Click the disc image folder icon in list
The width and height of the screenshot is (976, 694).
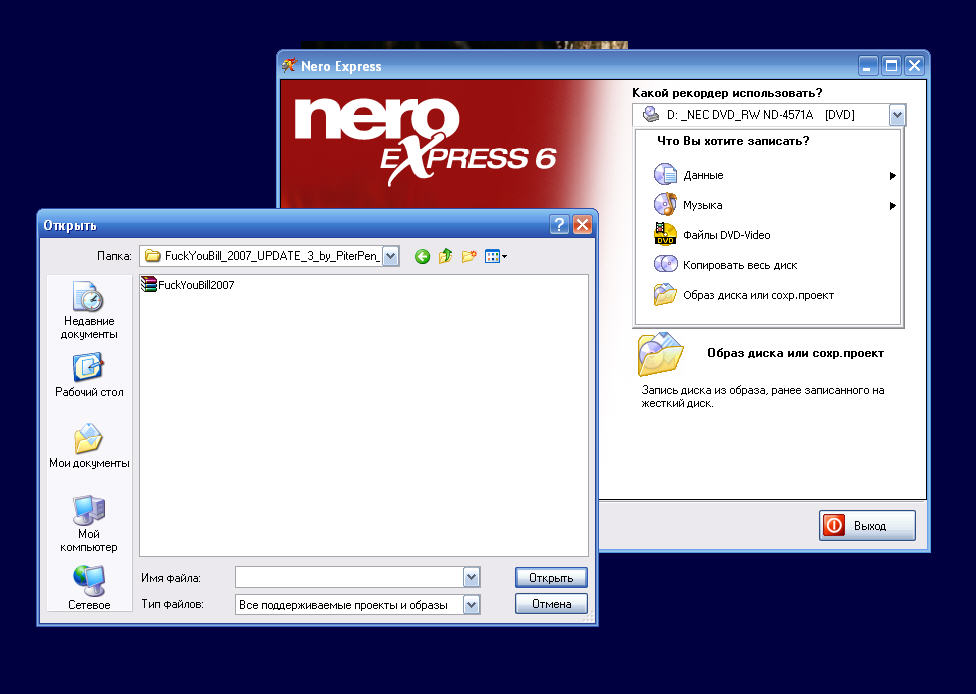point(665,294)
